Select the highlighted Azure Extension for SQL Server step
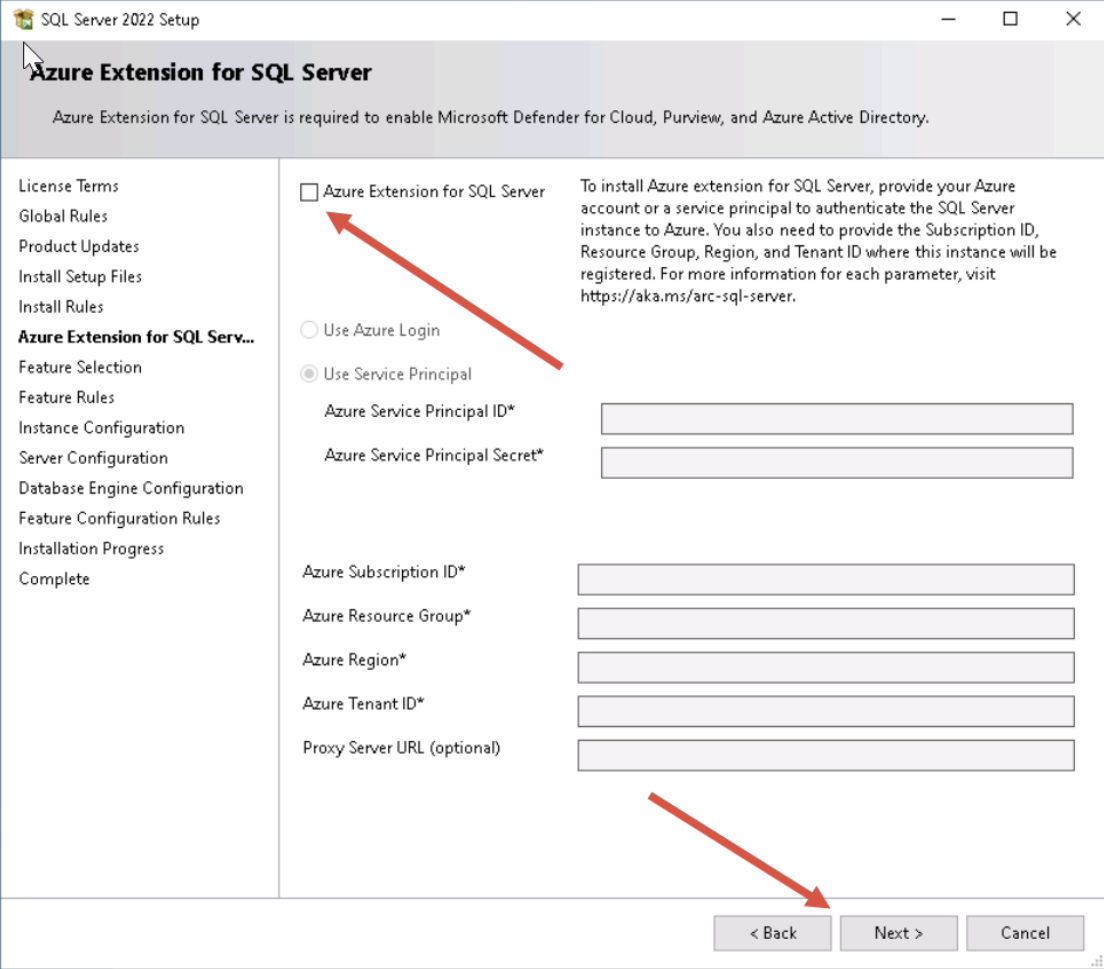 point(137,337)
